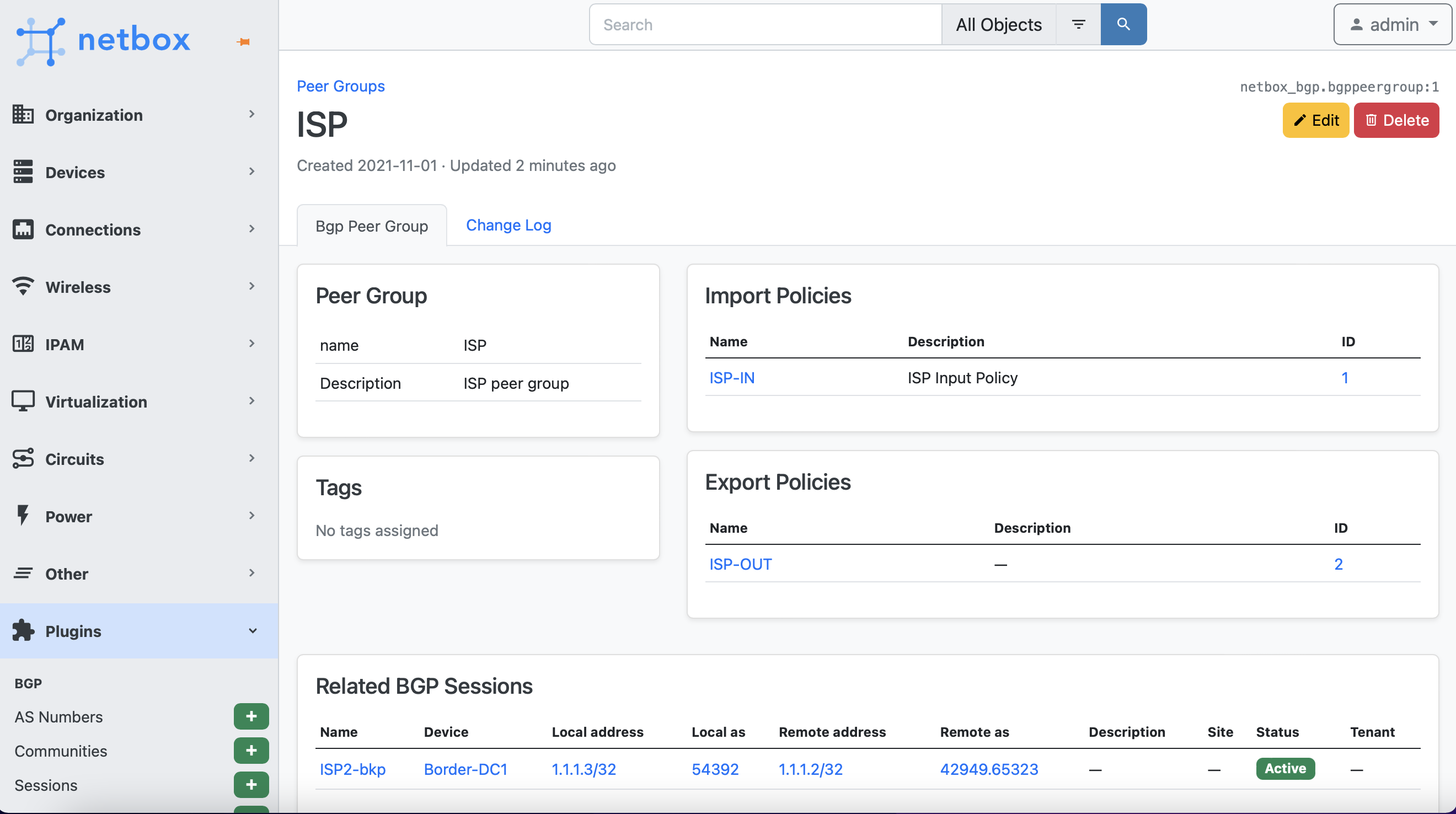Open the admin user dropdown
1456x814 pixels.
[x=1393, y=24]
